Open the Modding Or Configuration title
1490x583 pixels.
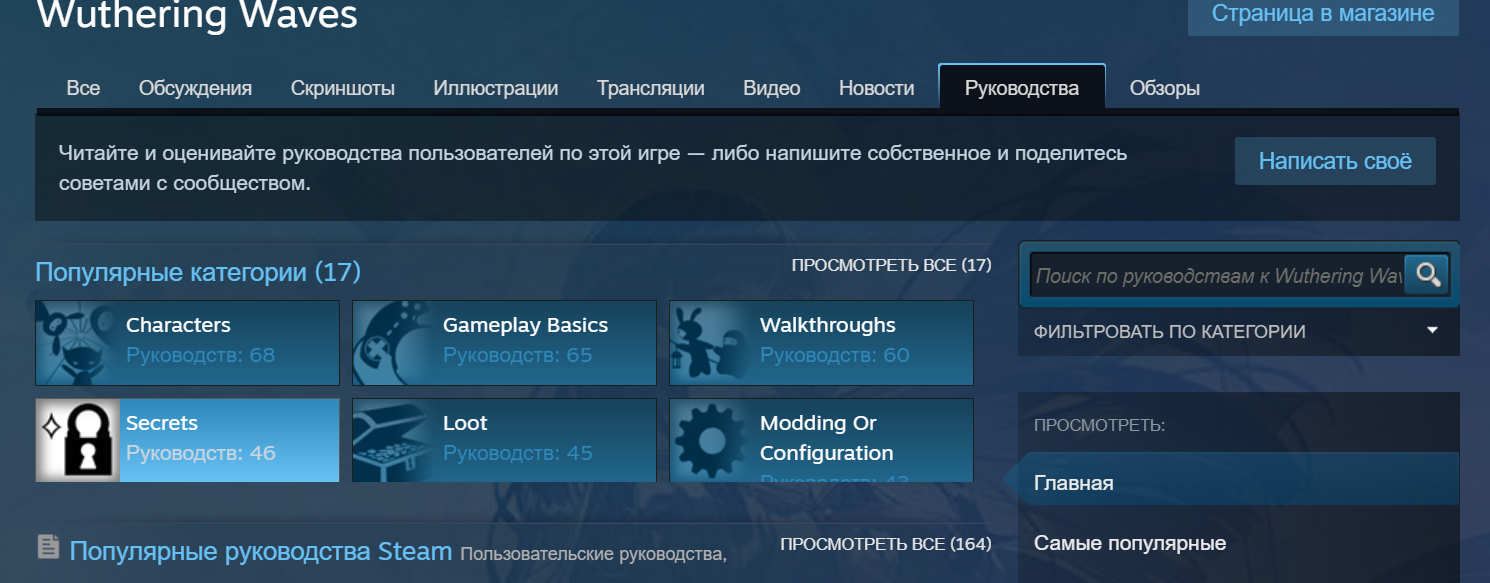[x=826, y=438]
